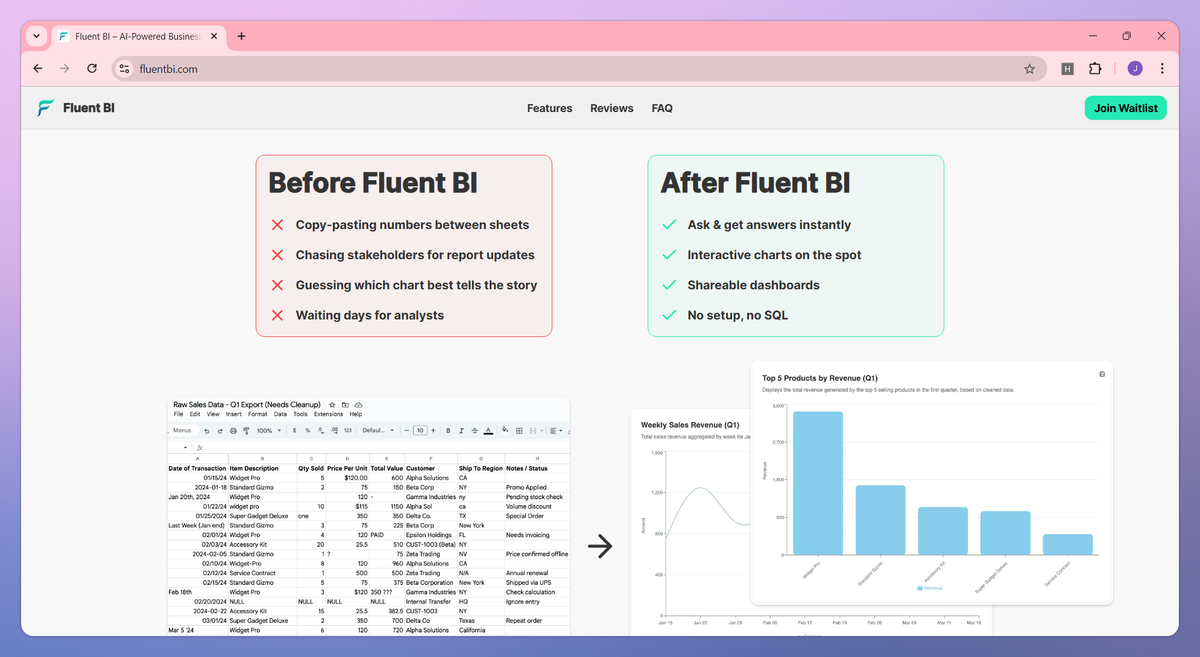Image resolution: width=1200 pixels, height=657 pixels.
Task: Bookmark this page with the star icon
Action: pyautogui.click(x=1029, y=69)
